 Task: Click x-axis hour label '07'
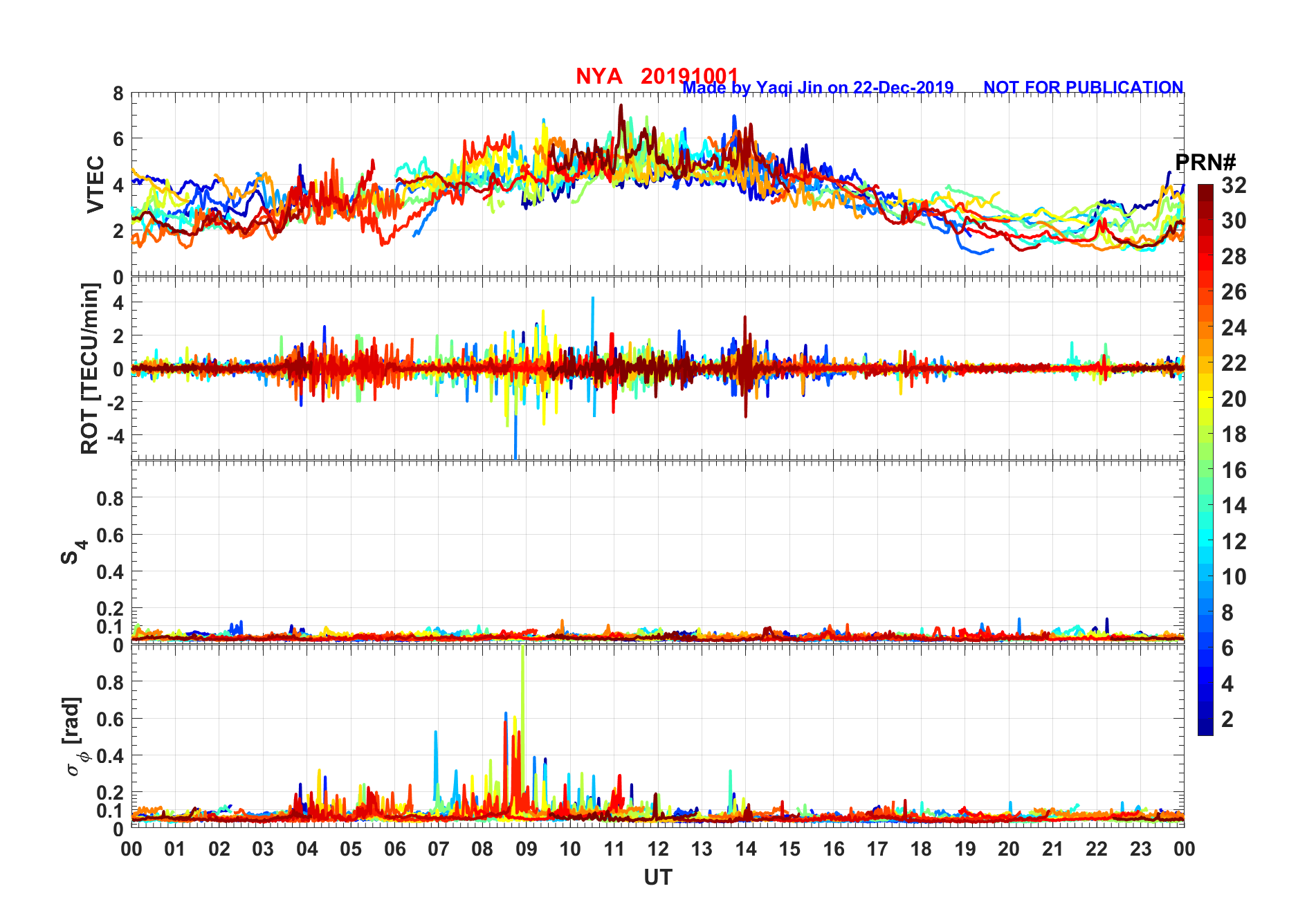pos(439,849)
